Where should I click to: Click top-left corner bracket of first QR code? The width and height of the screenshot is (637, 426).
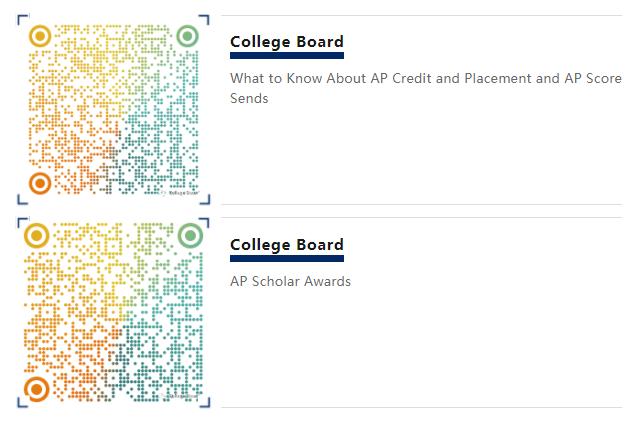tap(22, 20)
